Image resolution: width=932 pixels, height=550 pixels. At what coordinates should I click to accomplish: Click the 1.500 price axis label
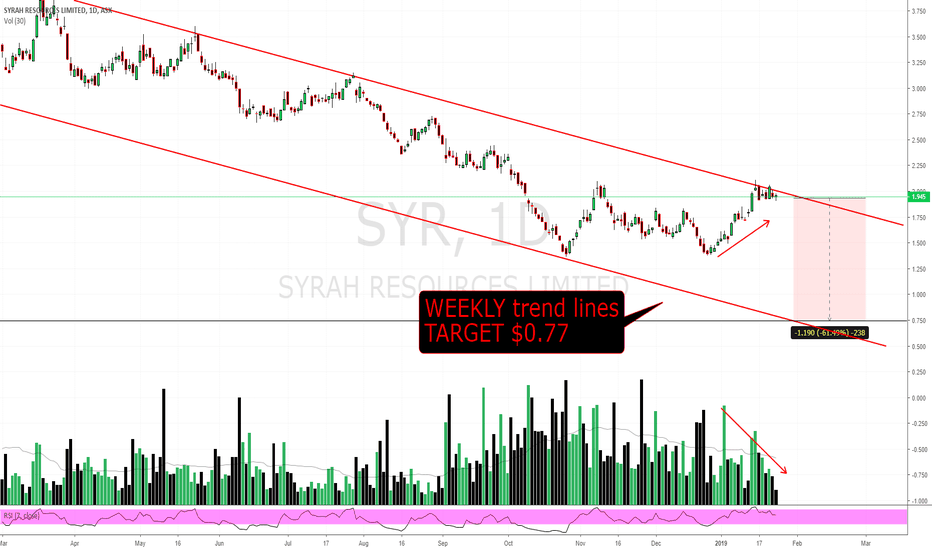click(x=918, y=243)
